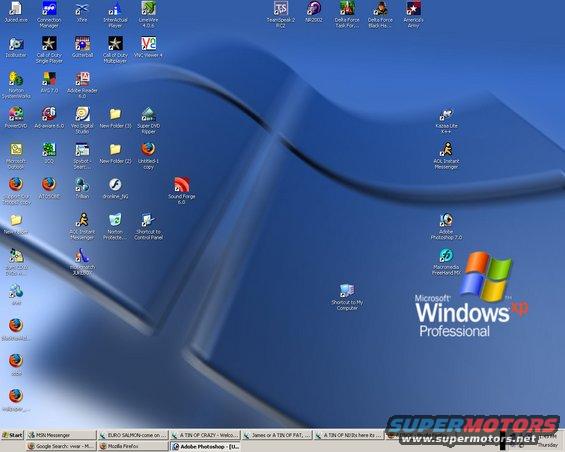Image resolution: width=565 pixels, height=452 pixels.
Task: Open the Xfire desktop shortcut
Action: (82, 12)
